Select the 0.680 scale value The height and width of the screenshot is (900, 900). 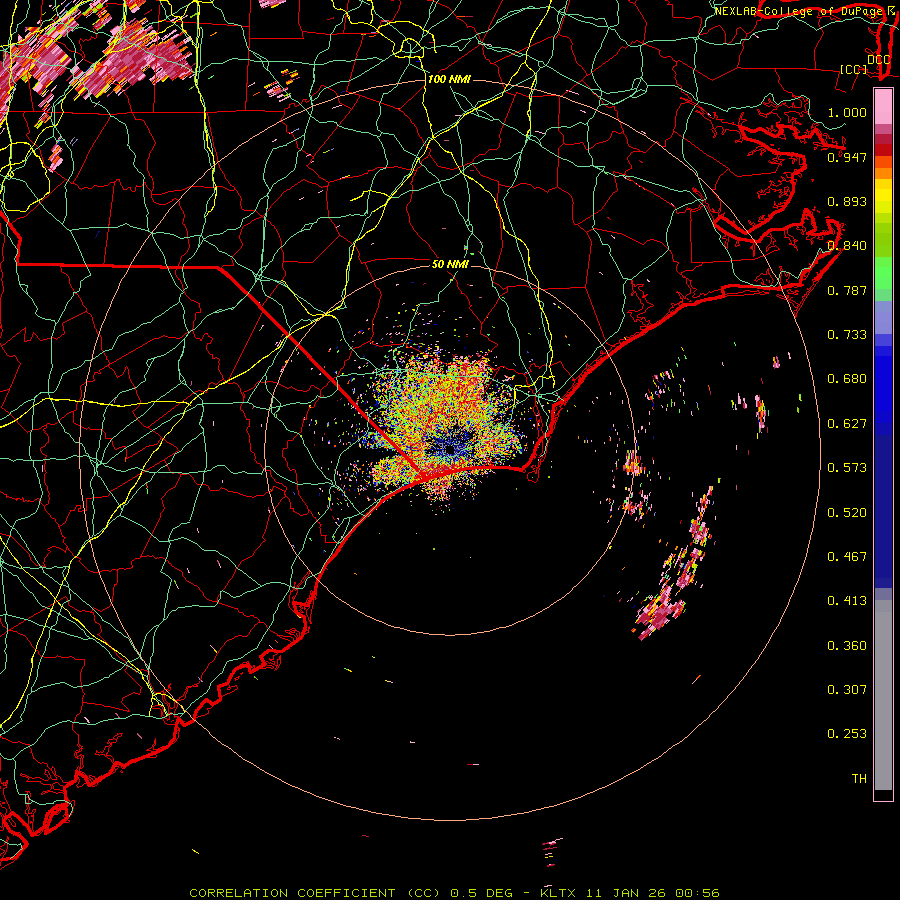click(847, 378)
